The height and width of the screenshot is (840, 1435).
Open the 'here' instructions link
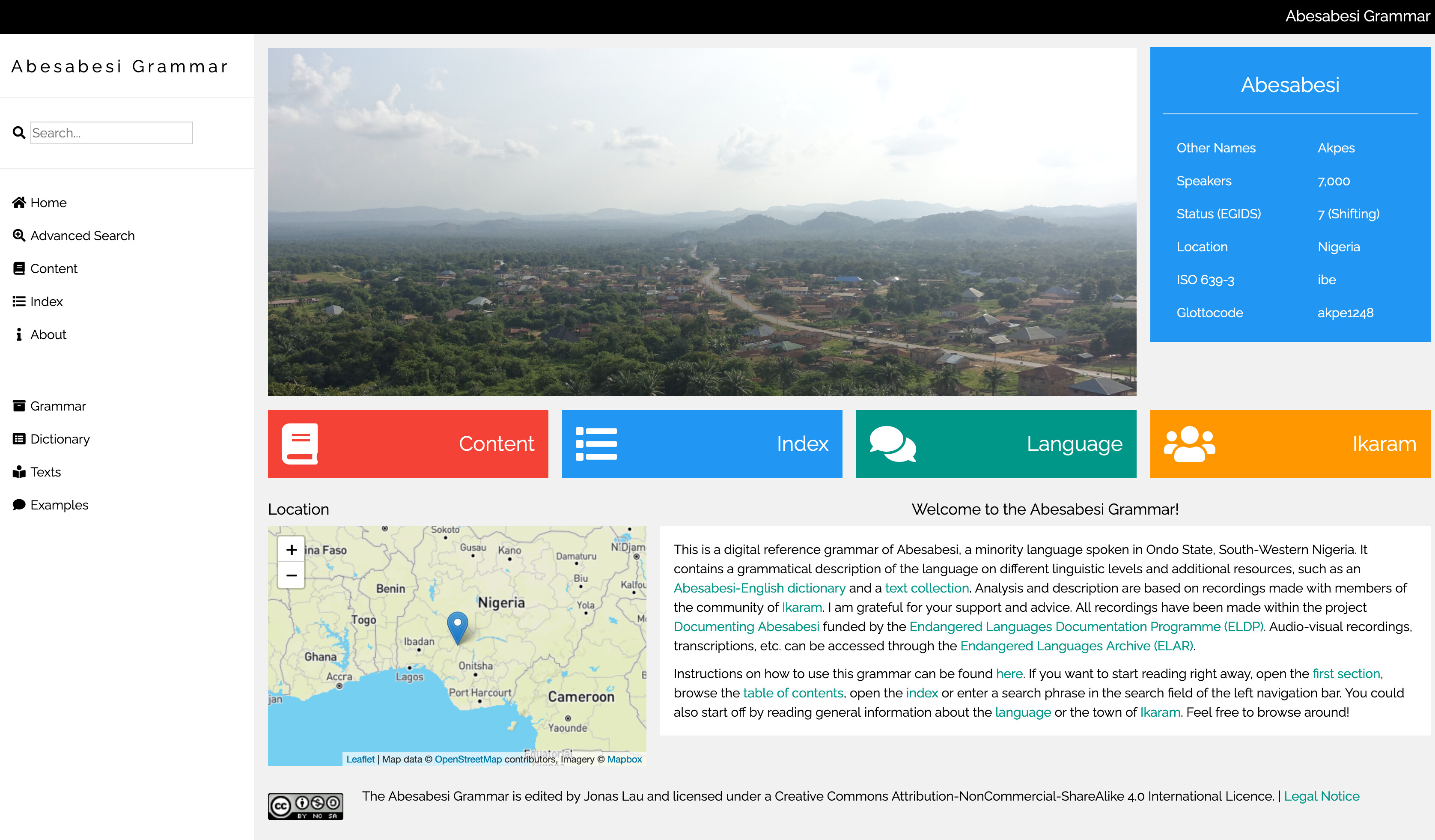coord(1009,674)
